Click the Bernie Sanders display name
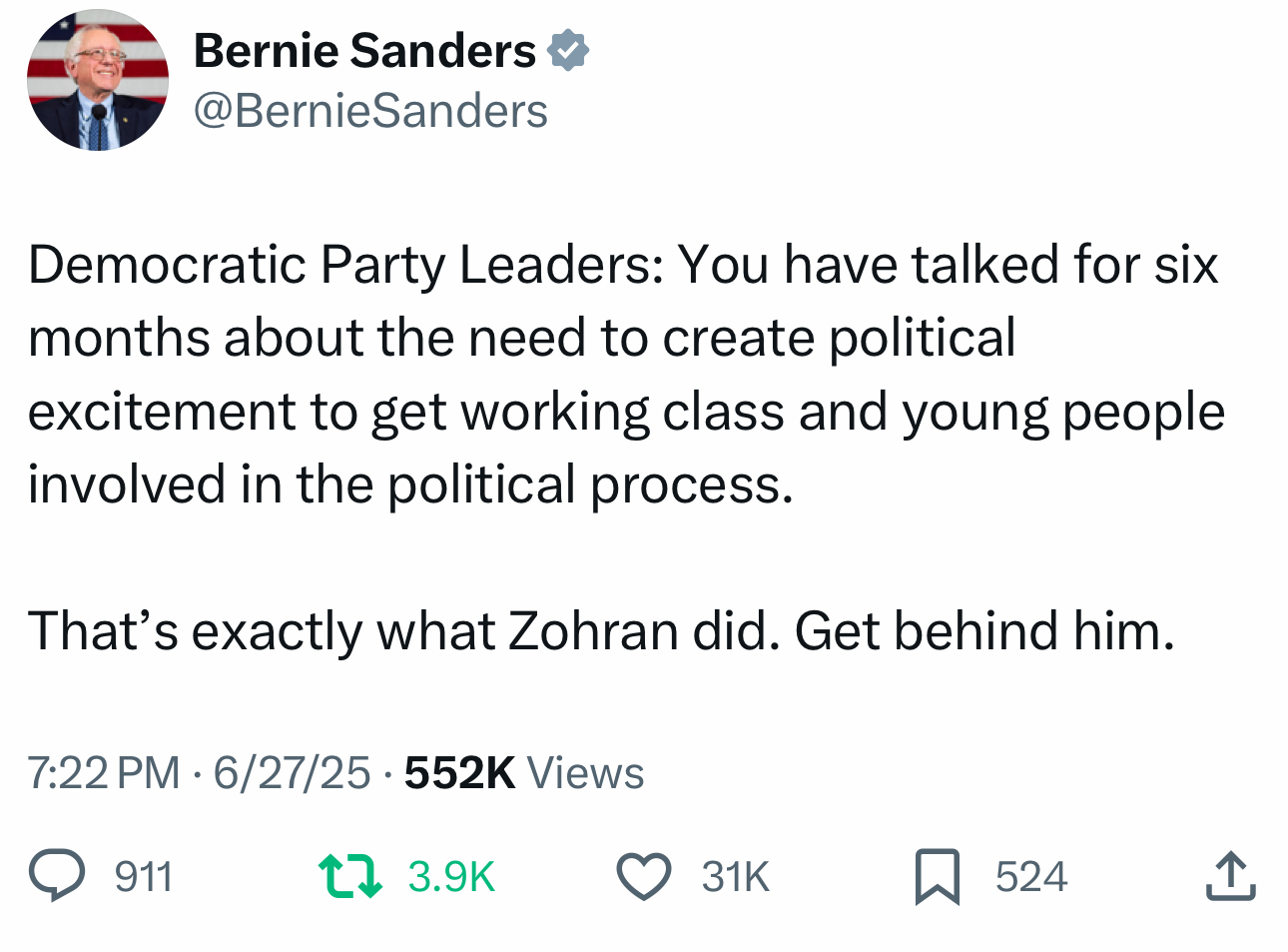The image size is (1288, 952). [364, 50]
